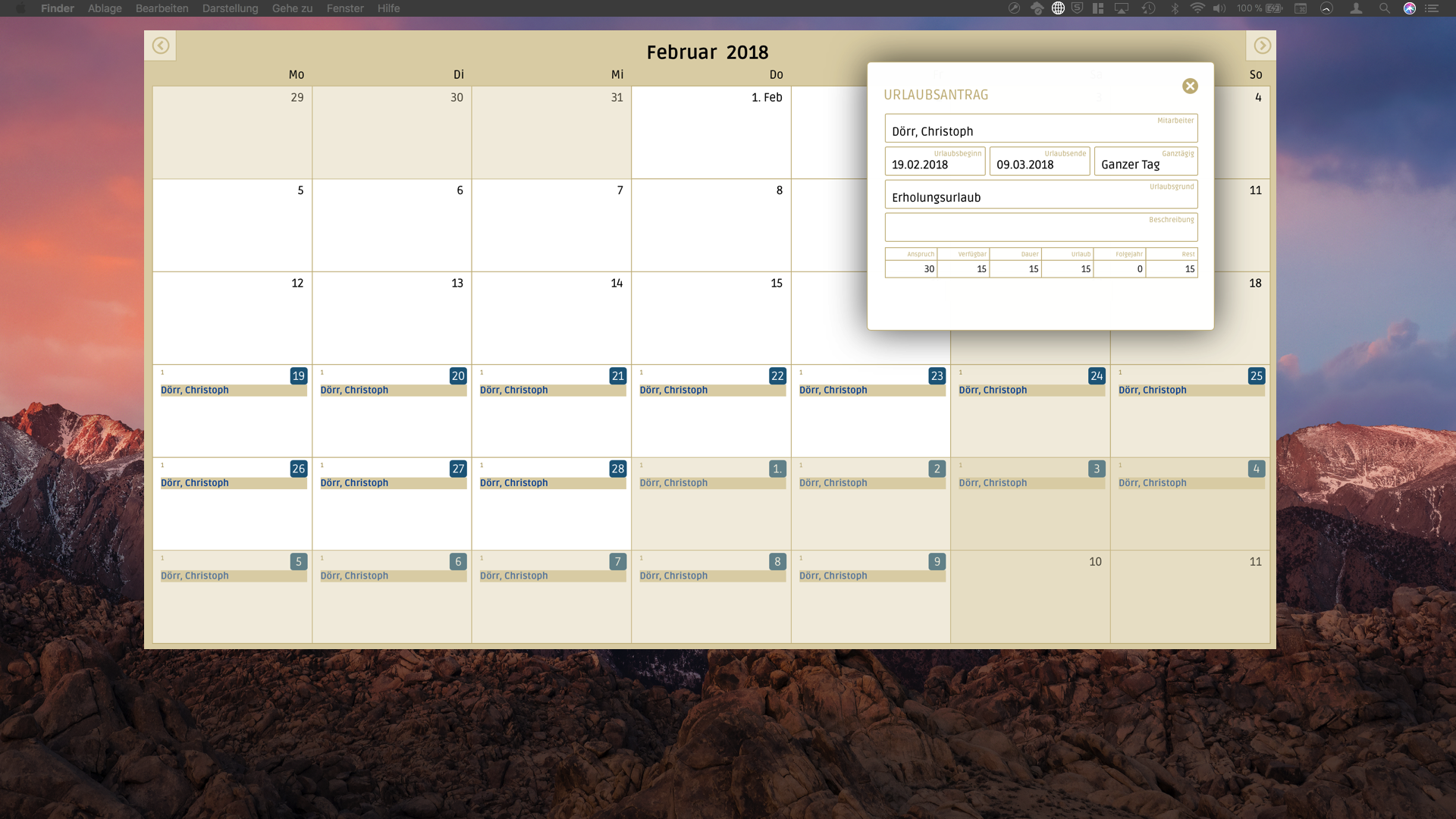Viewport: 1456px width, 819px height.
Task: Open the user account menu bar icon
Action: coord(1356,8)
